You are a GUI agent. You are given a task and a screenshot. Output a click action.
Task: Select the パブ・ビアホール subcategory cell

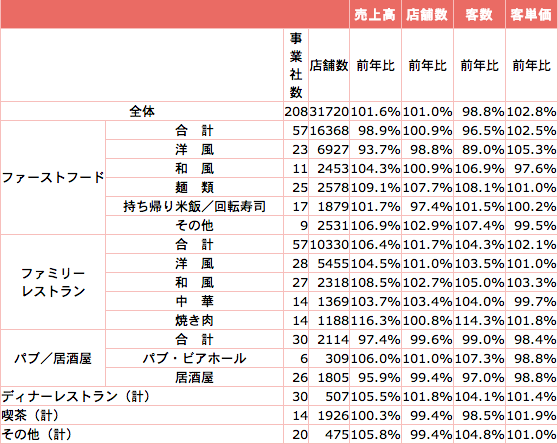194,358
